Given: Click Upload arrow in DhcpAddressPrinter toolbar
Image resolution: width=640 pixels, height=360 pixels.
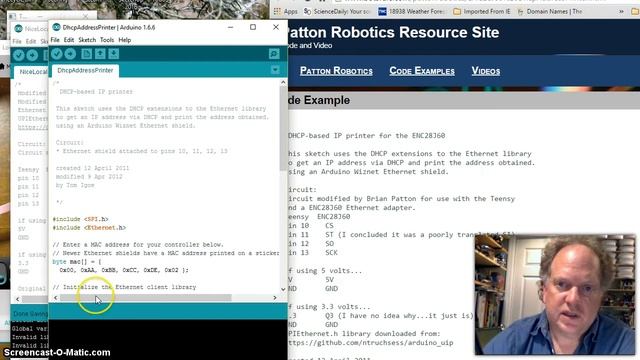Looking at the screenshot, I should point(70,54).
